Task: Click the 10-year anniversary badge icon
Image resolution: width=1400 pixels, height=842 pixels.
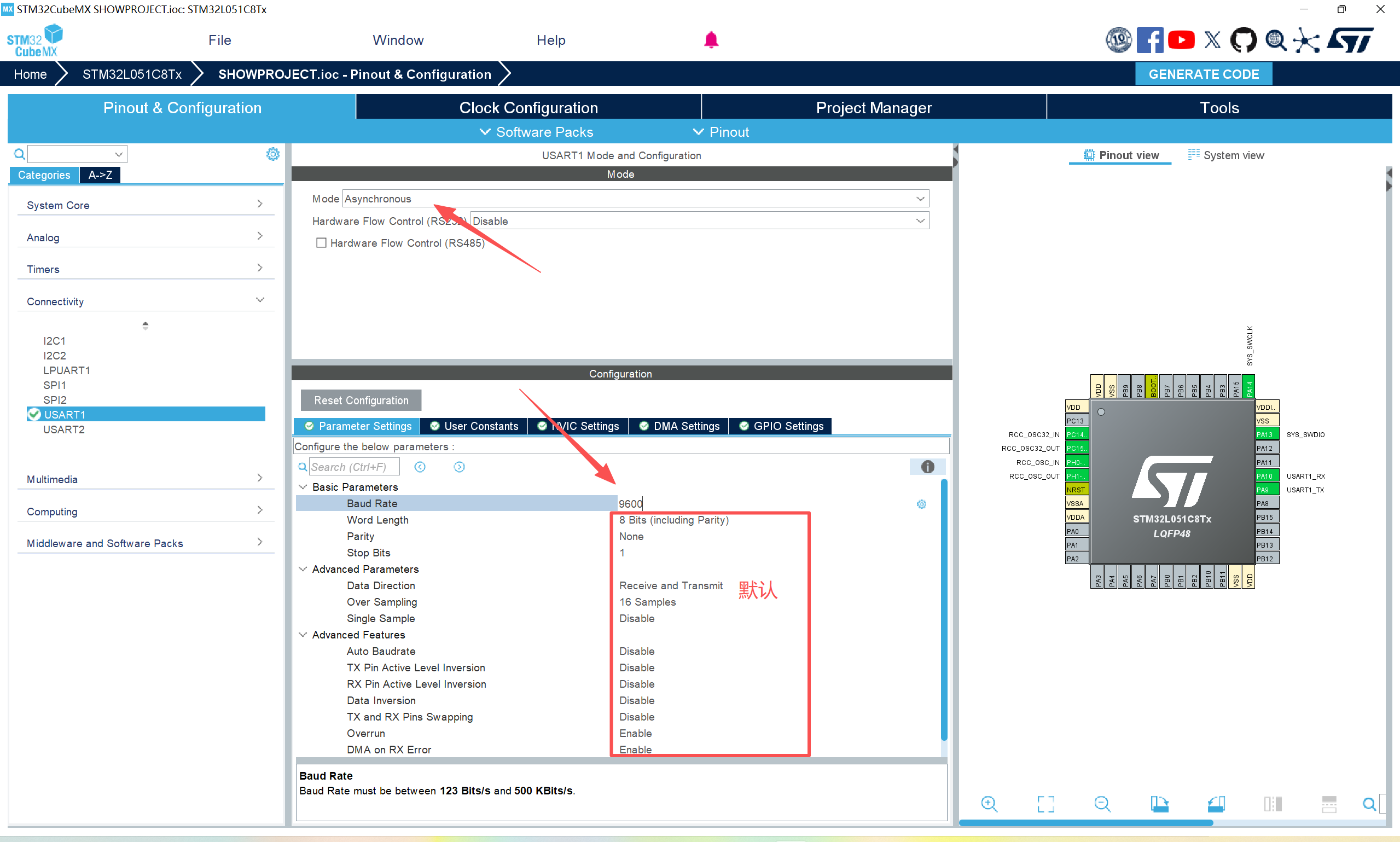Action: tap(1119, 40)
